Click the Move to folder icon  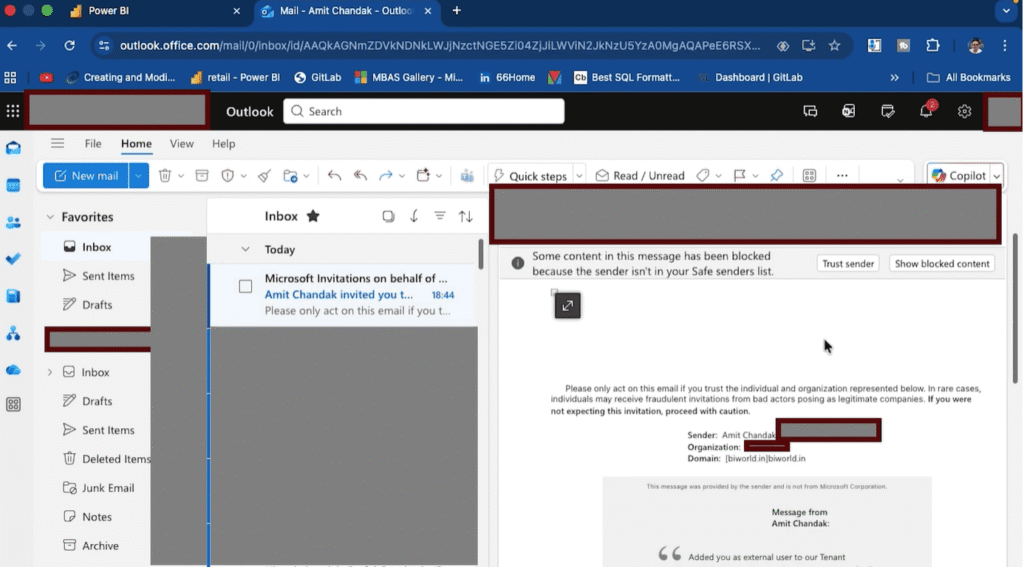click(x=291, y=176)
